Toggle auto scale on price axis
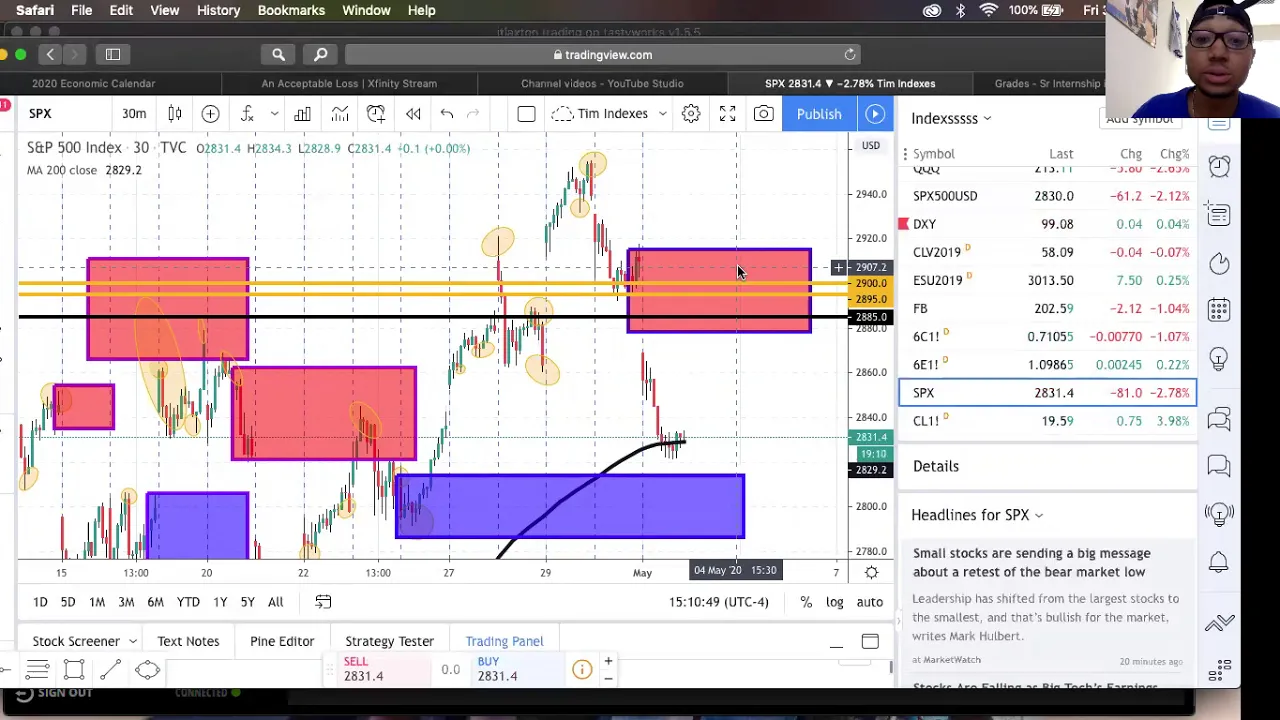Image resolution: width=1280 pixels, height=720 pixels. (869, 602)
